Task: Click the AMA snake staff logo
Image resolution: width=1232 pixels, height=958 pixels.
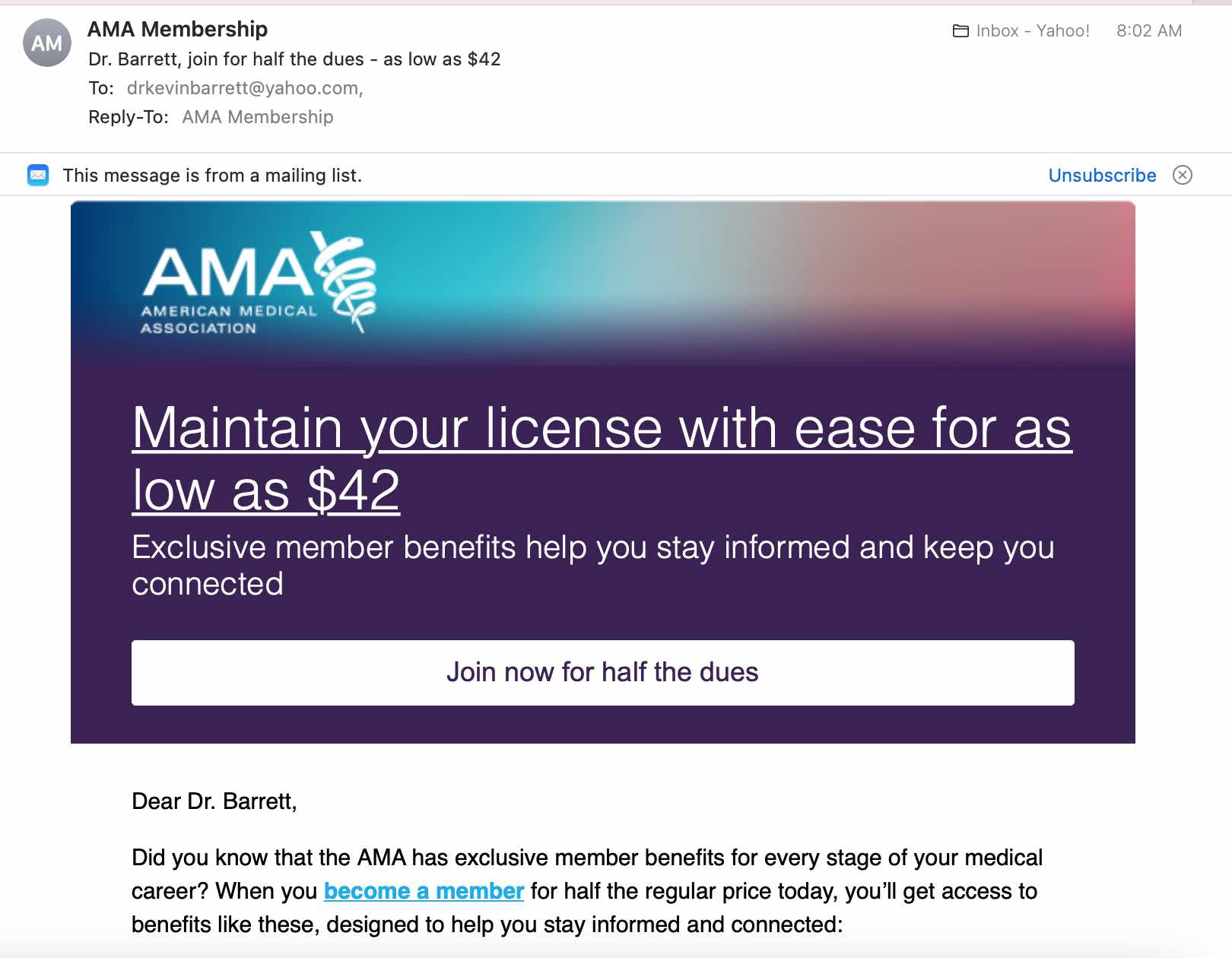Action: (347, 281)
